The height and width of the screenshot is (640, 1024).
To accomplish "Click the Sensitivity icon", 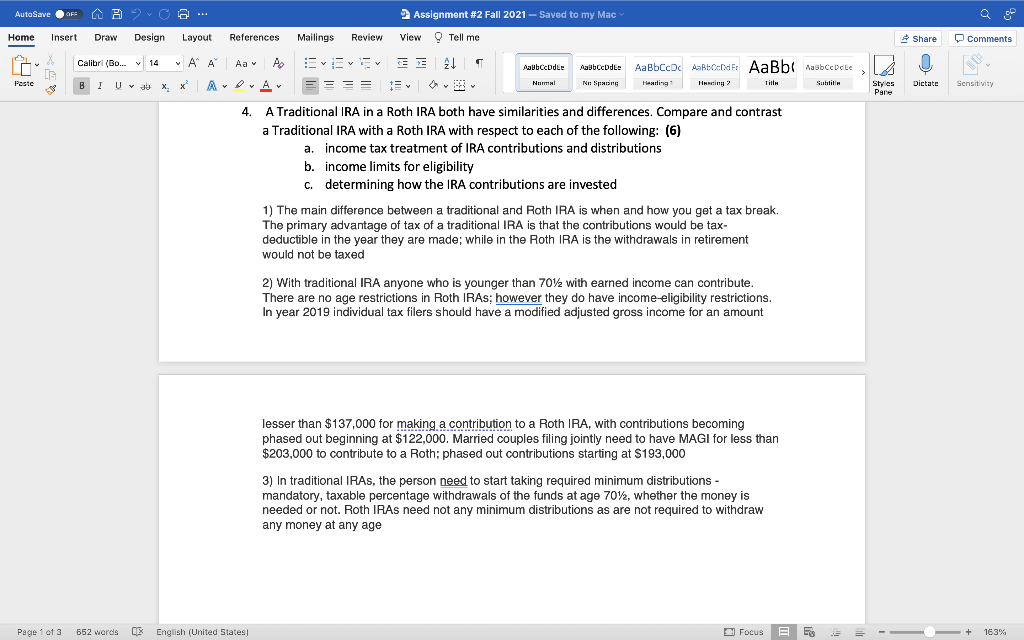I will tap(972, 65).
